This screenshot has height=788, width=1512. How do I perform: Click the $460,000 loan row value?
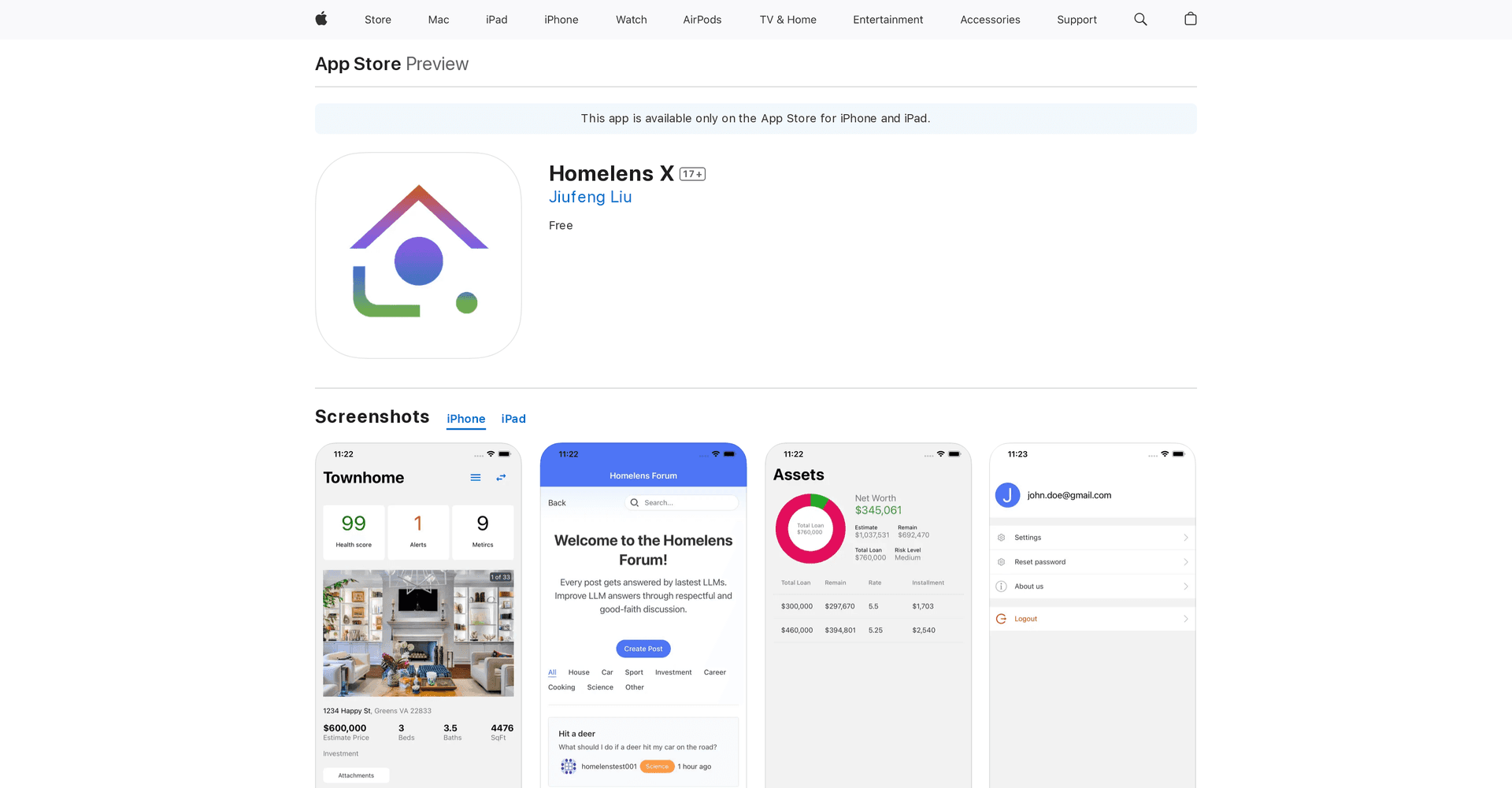coord(797,630)
